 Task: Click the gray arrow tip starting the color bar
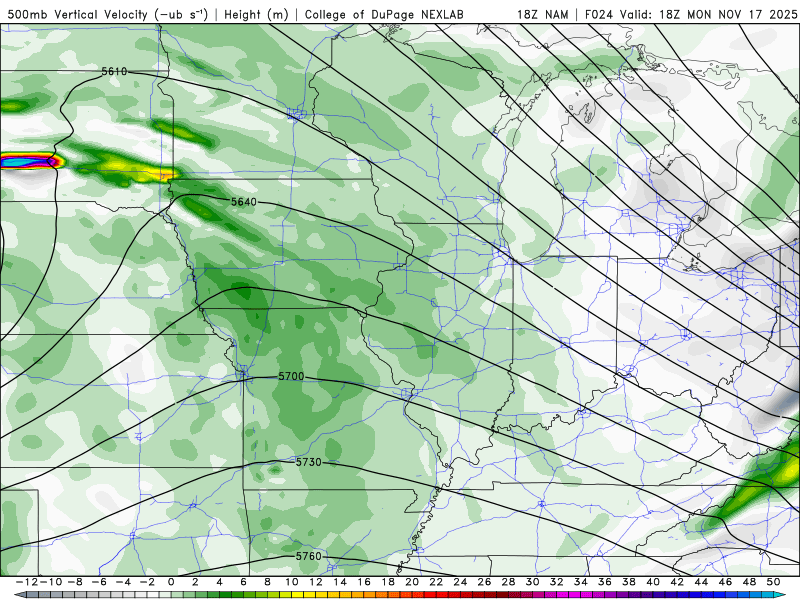[x=18, y=595]
